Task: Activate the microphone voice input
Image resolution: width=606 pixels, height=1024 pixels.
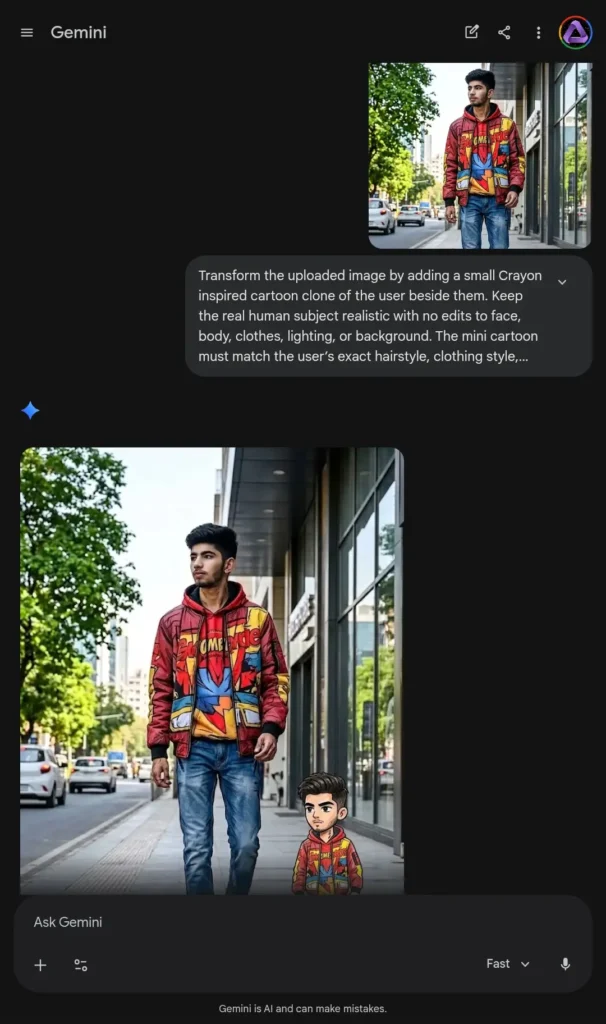Action: (x=566, y=964)
